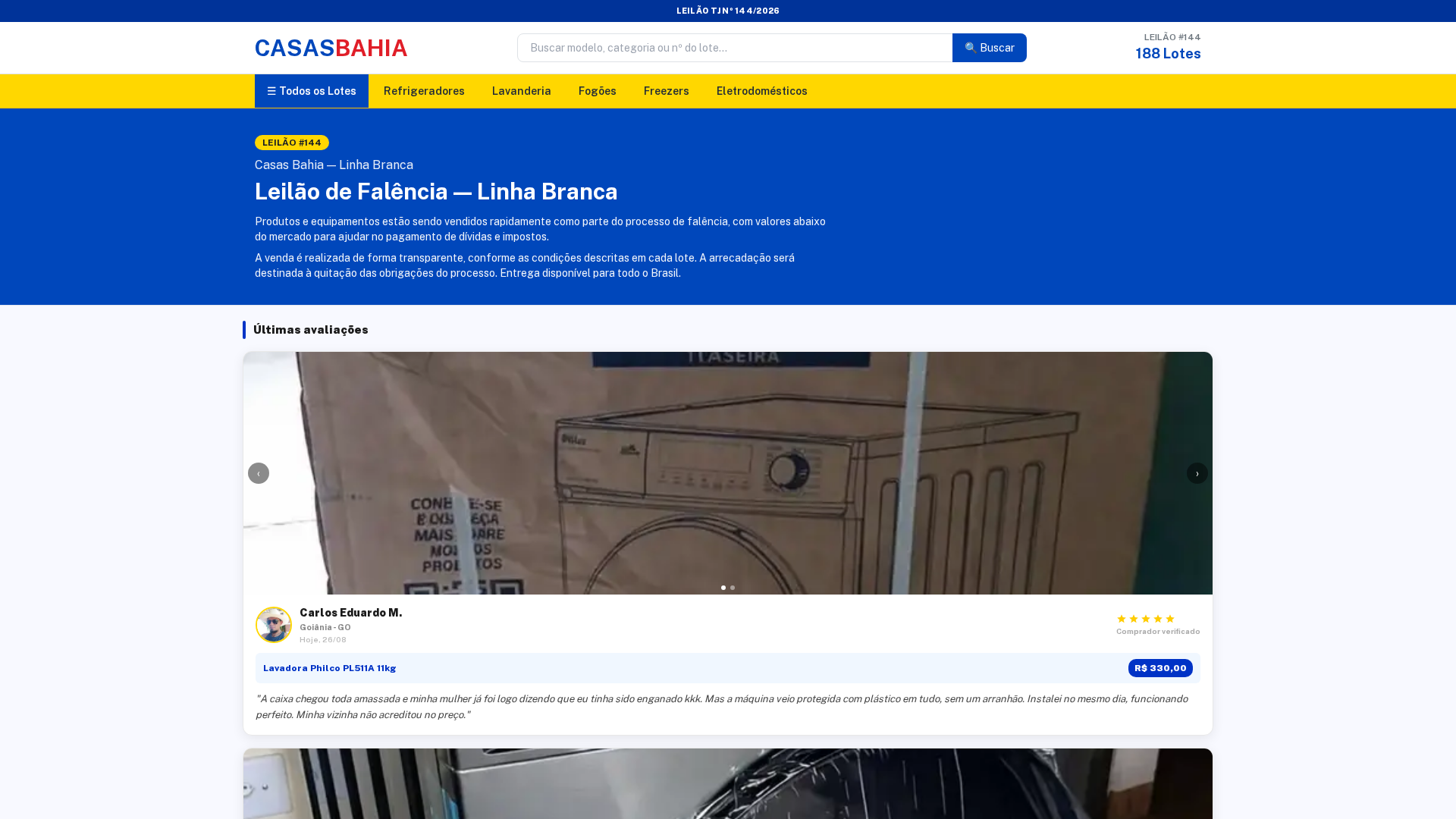
Task: Click the 188 Lotes counter
Action: coord(1168,54)
